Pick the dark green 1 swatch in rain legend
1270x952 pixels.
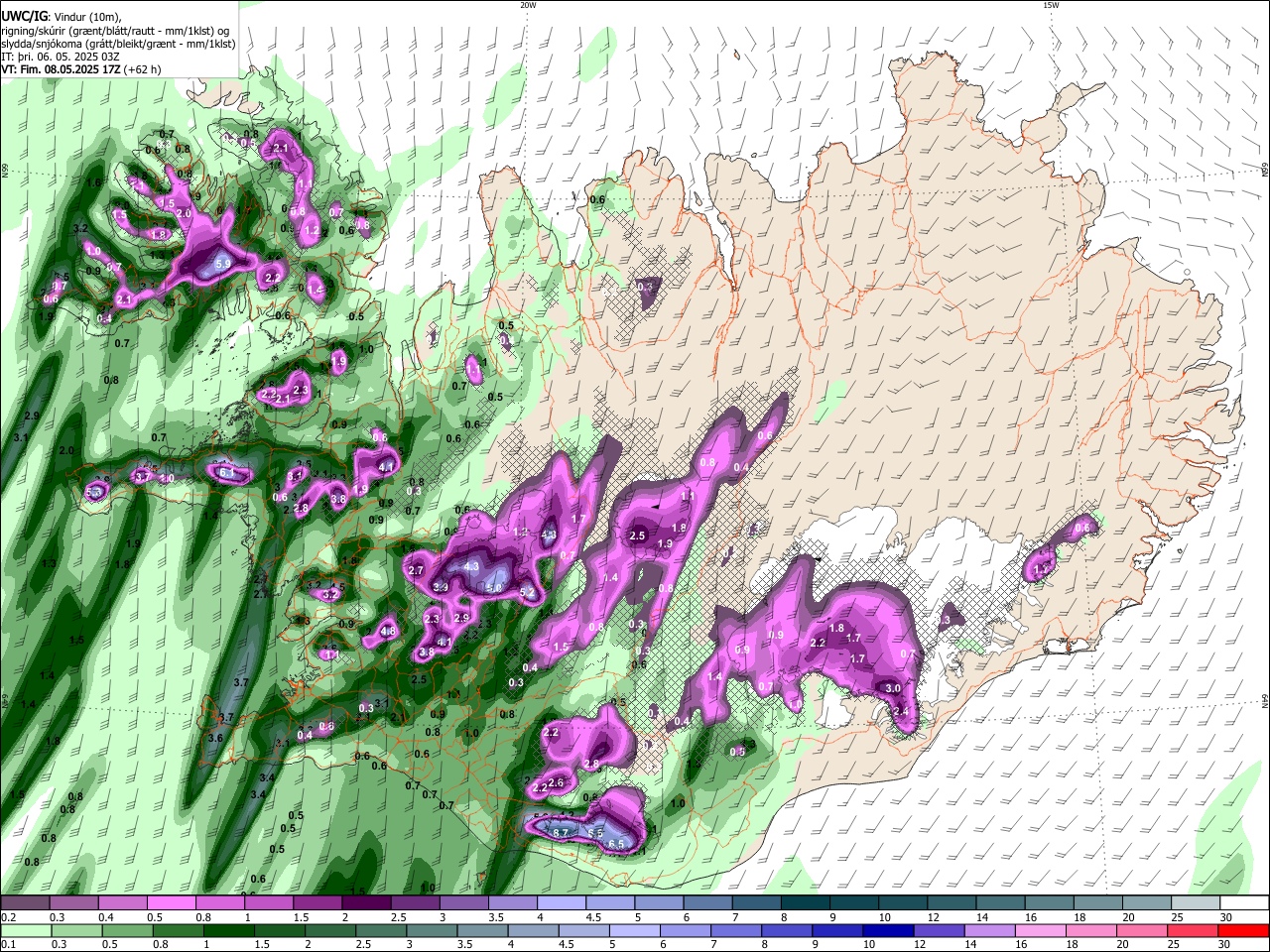(x=229, y=930)
